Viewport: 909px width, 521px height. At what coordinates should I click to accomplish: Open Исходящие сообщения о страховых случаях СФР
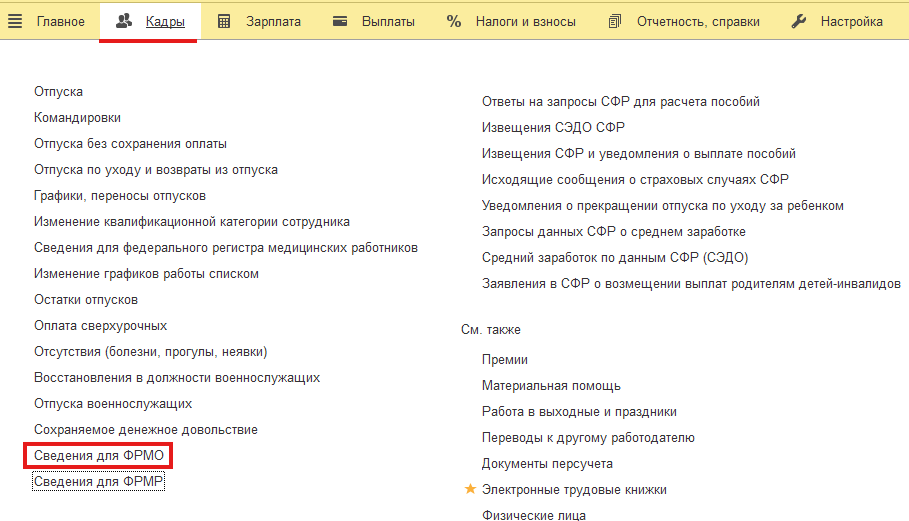(635, 180)
